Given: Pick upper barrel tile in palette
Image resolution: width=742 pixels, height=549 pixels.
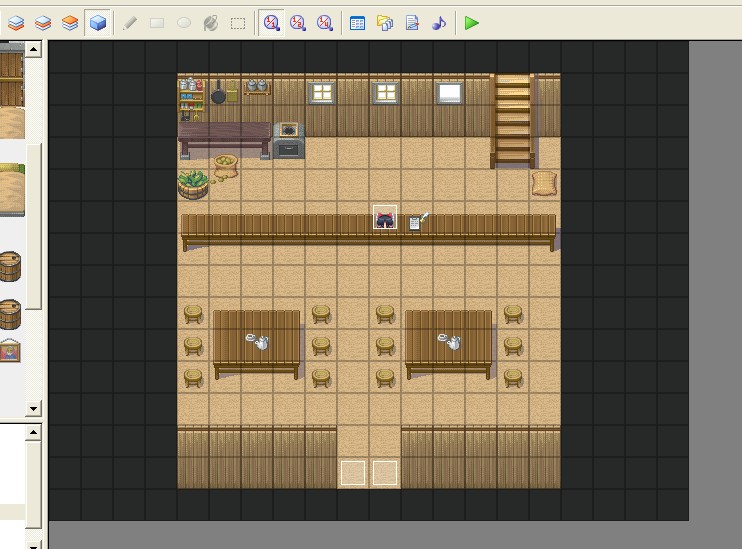Looking at the screenshot, I should click(10, 267).
